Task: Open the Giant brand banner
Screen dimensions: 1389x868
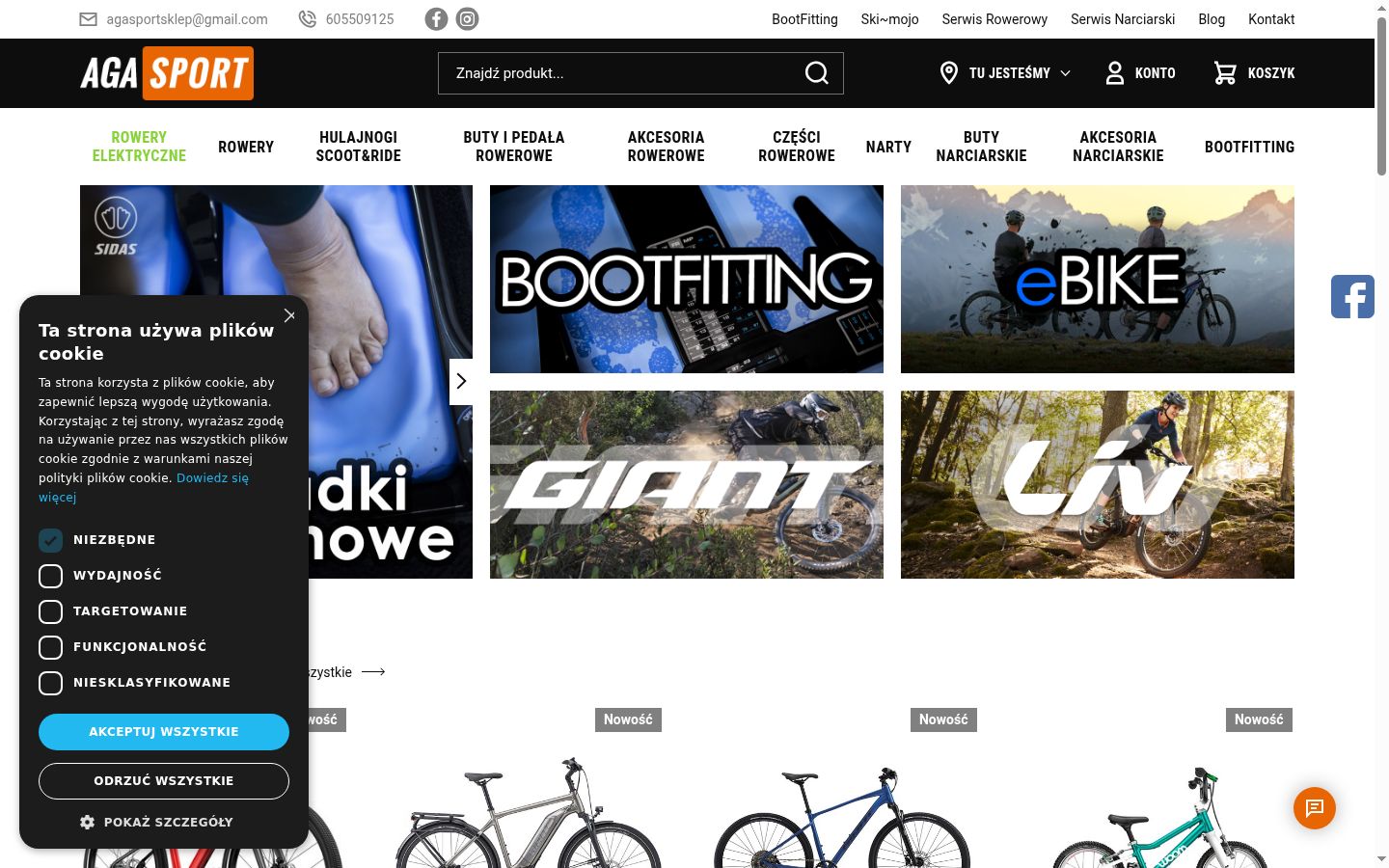Action: 687,484
